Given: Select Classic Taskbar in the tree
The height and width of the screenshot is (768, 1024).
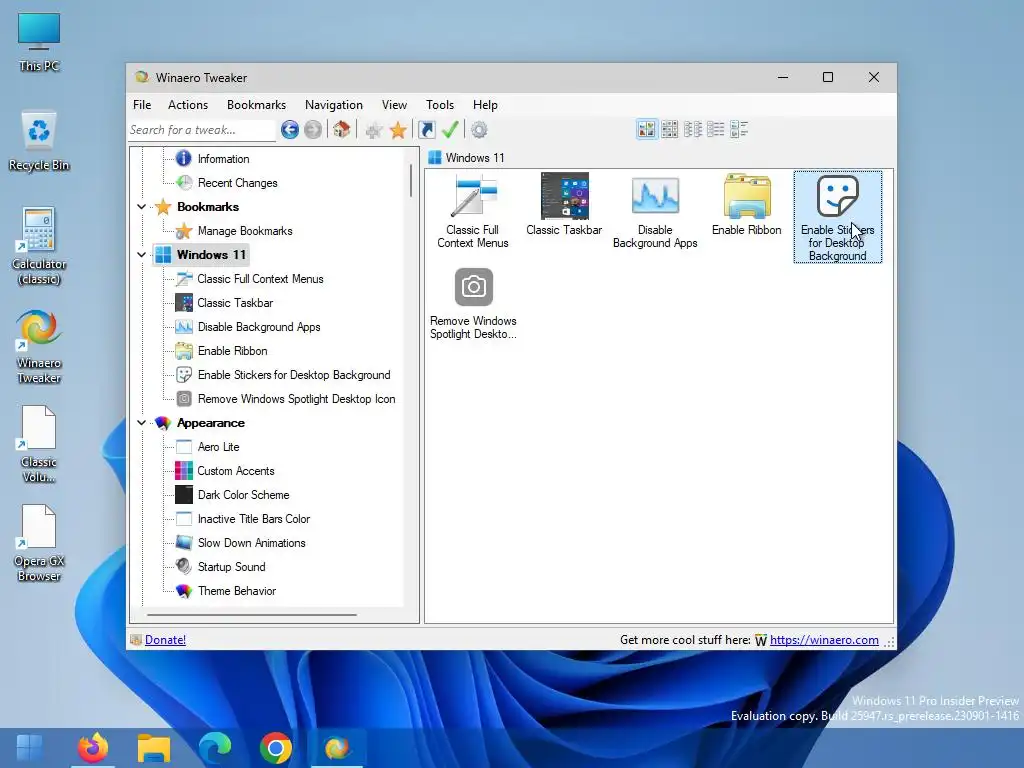Looking at the screenshot, I should (235, 303).
